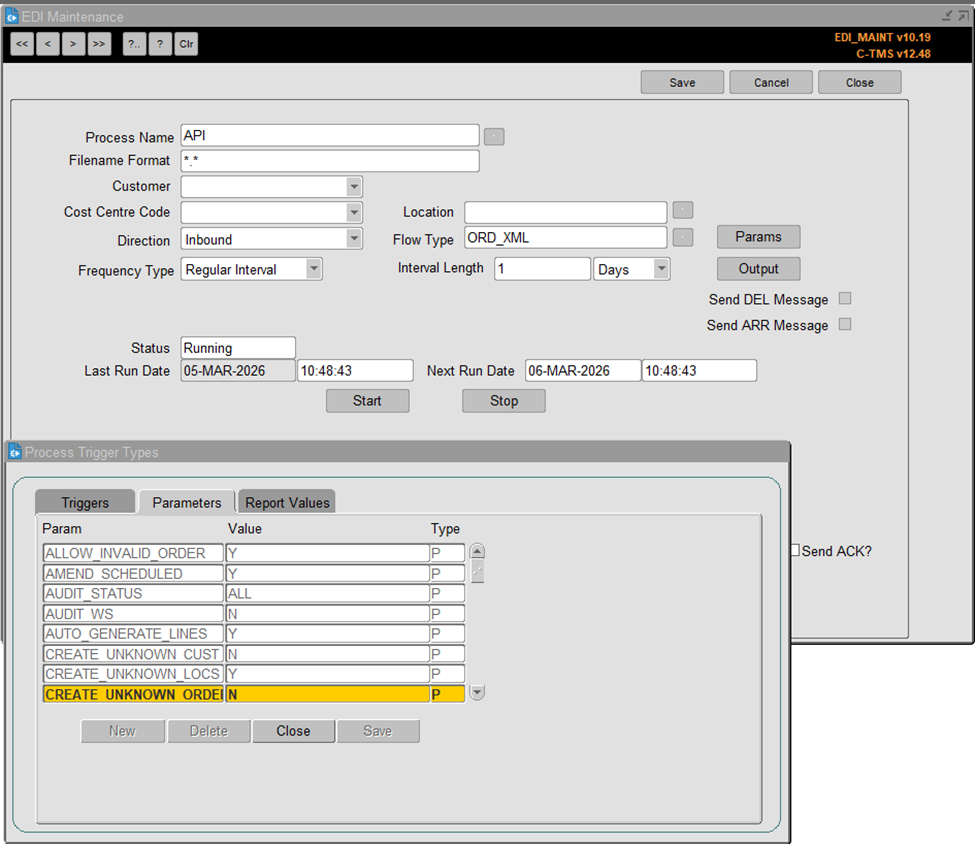Select the previous record arrow icon
975x844 pixels.
coord(47,43)
